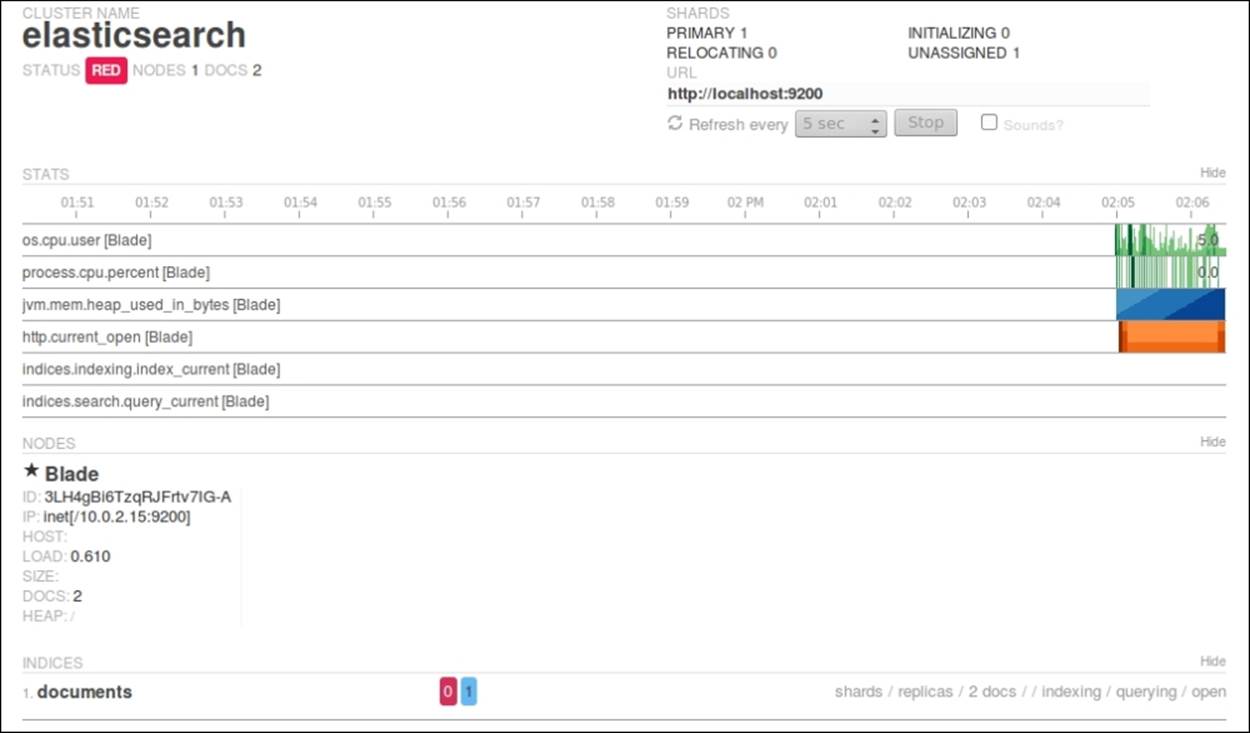Click http.current_open [Blade] stat row
The height and width of the screenshot is (733, 1250).
click(x=623, y=337)
